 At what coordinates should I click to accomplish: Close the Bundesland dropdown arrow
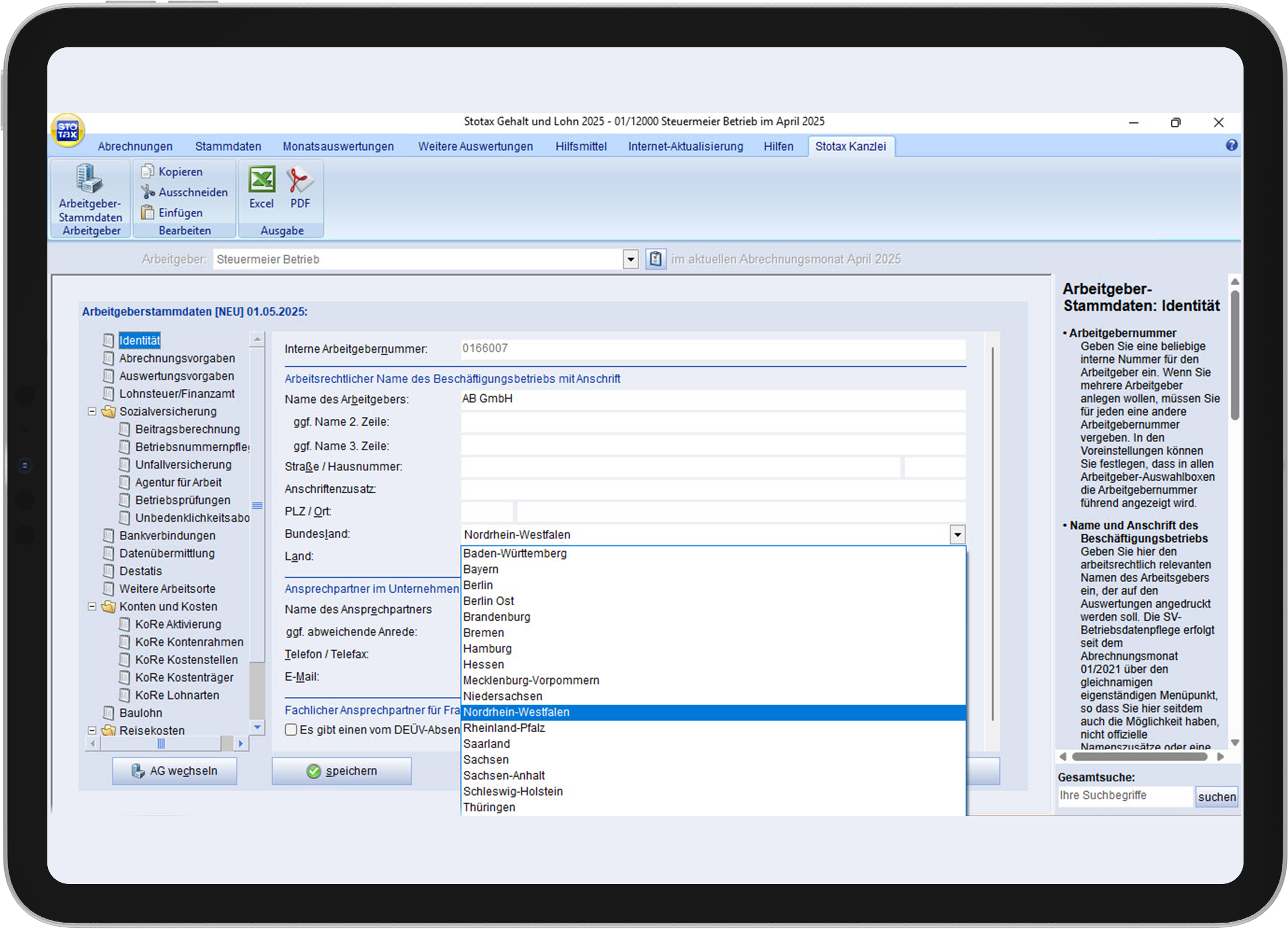(957, 535)
